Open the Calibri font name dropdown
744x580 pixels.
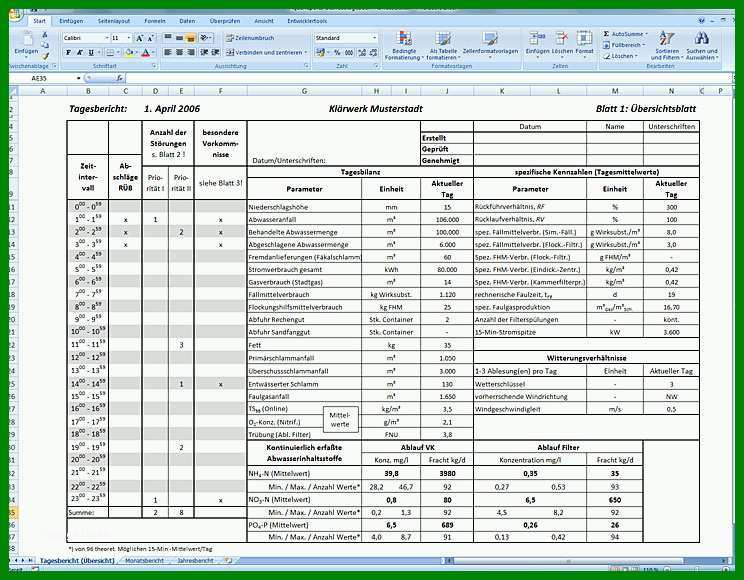pos(106,38)
